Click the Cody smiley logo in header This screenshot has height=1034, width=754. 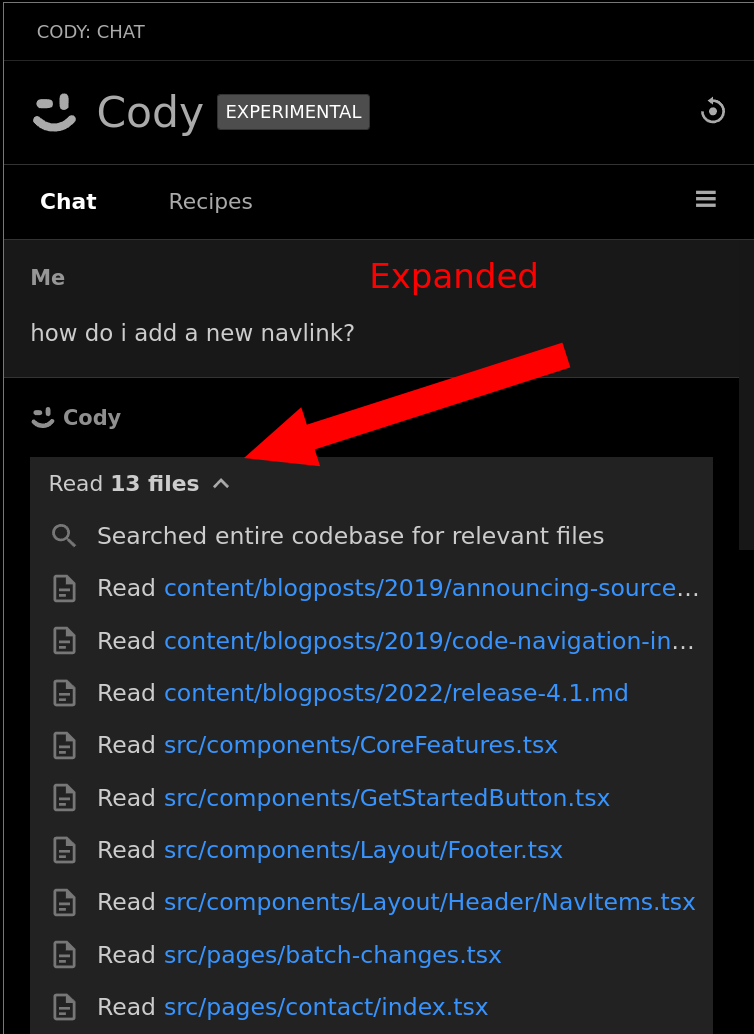click(x=55, y=113)
